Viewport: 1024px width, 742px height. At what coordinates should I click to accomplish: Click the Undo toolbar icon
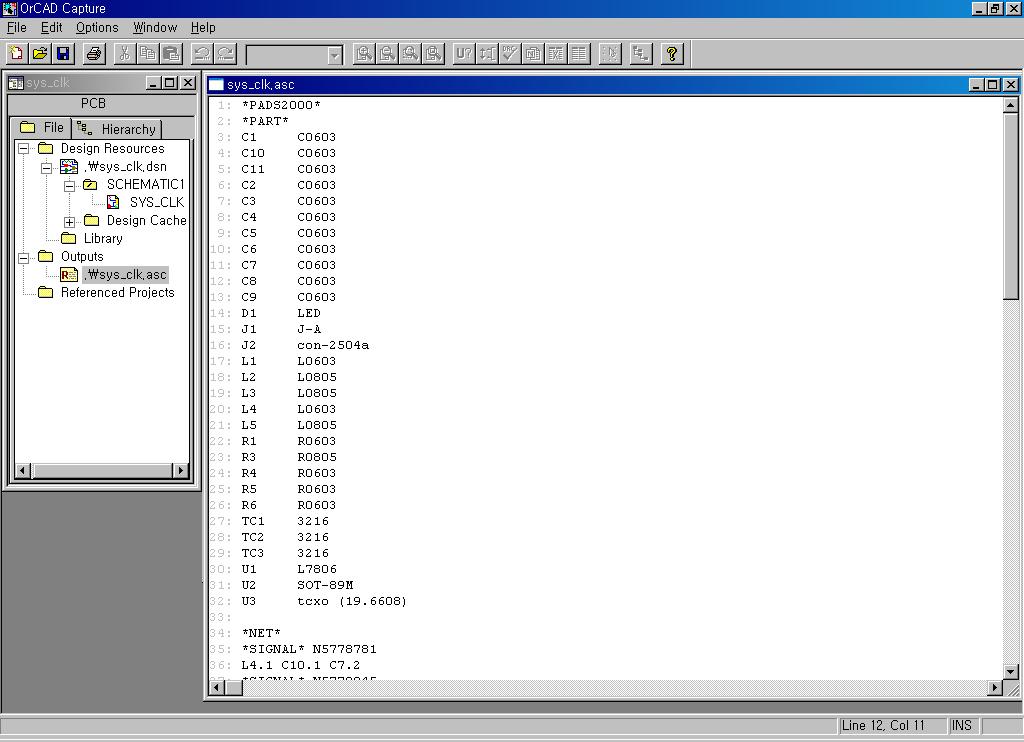click(x=202, y=54)
